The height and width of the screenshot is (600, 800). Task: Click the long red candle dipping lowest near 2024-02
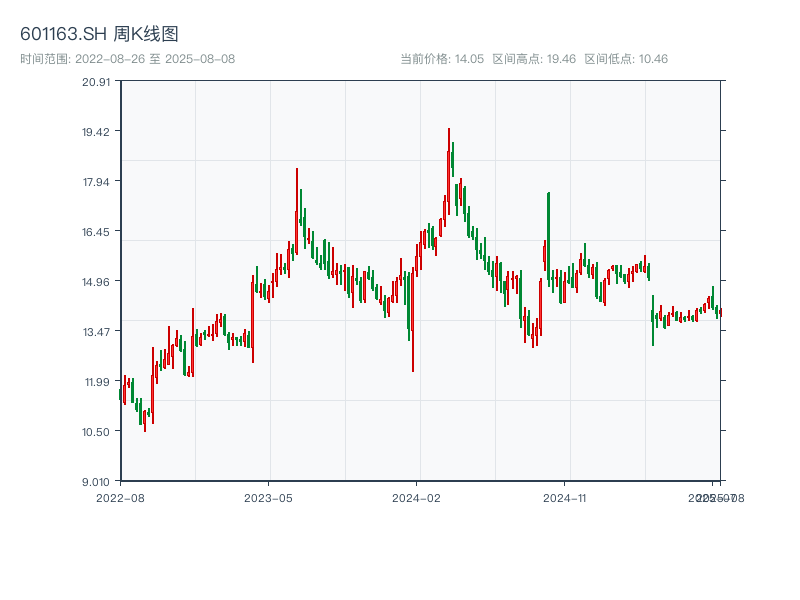pyautogui.click(x=413, y=319)
